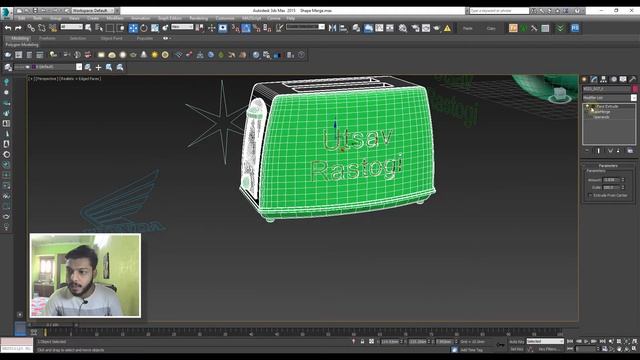
Task: Click the plus icon in the layers toolbar
Action: tap(98, 67)
